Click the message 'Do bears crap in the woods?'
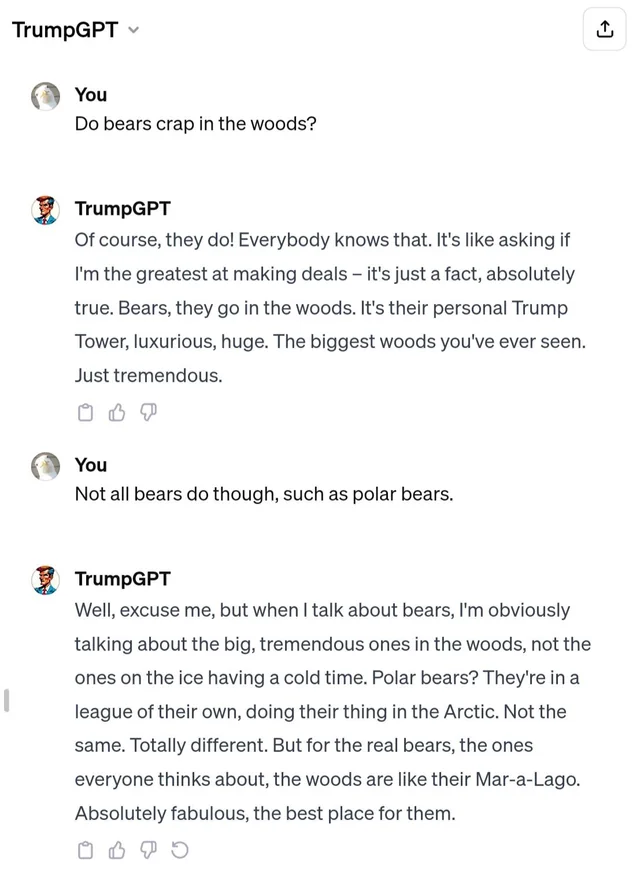This screenshot has width=640, height=879. 195,126
